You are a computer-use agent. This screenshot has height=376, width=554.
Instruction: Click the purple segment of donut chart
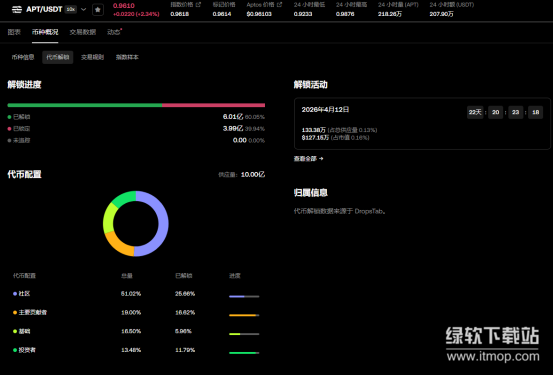[163, 224]
